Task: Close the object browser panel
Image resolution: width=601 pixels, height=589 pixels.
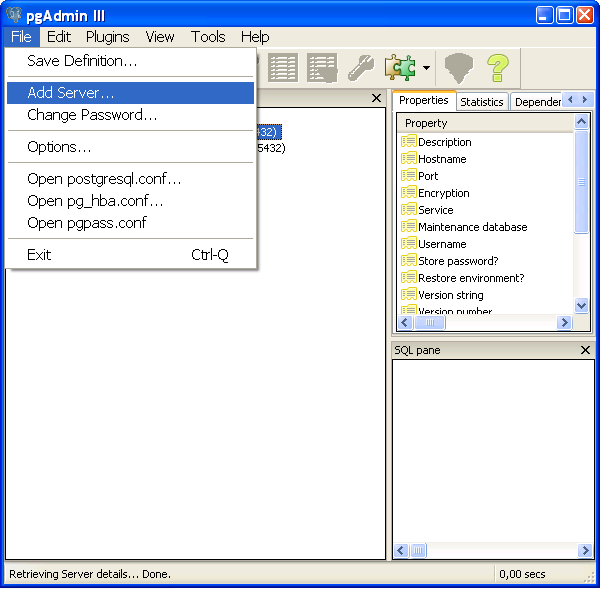Action: (x=376, y=98)
